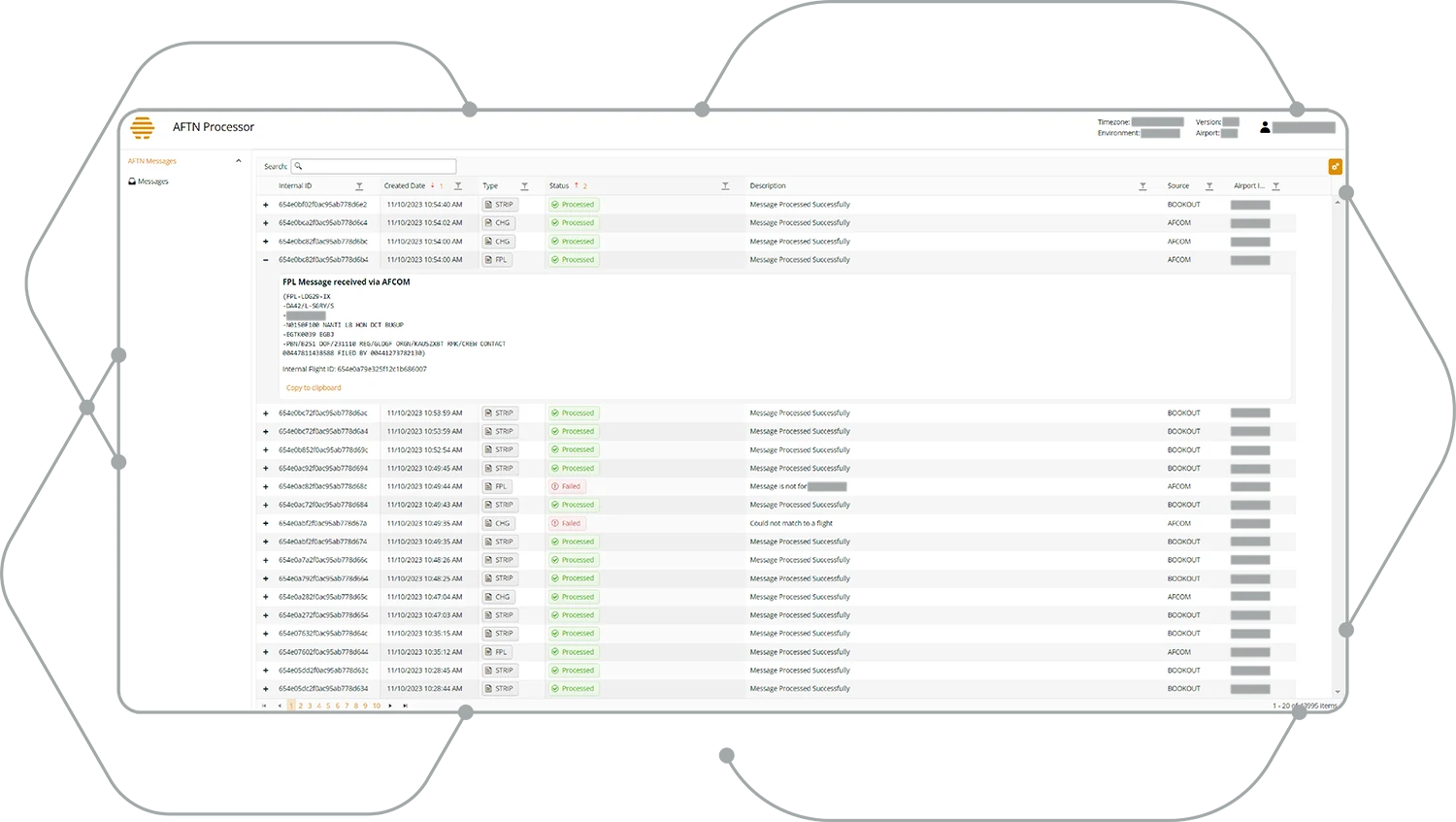Click the Processed badge in row 654e0bf02f0ac95ab778d6e2
1456x822 pixels.
pos(573,205)
